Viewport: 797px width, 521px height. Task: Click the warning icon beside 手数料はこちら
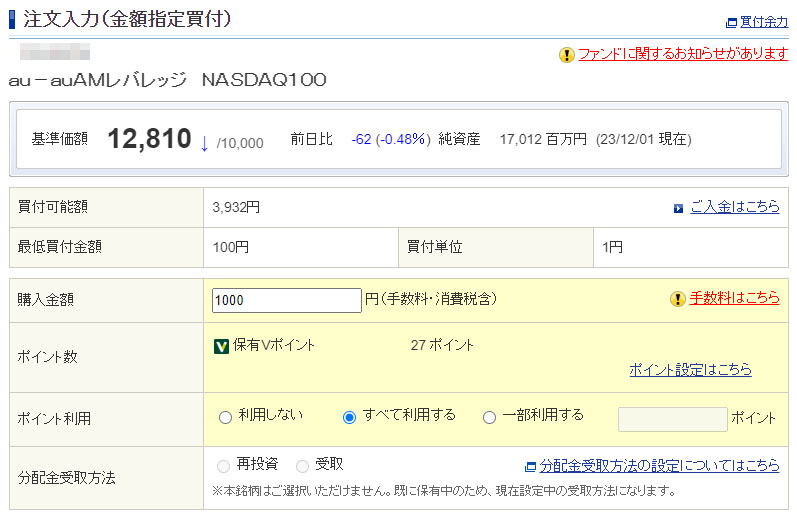click(x=677, y=298)
